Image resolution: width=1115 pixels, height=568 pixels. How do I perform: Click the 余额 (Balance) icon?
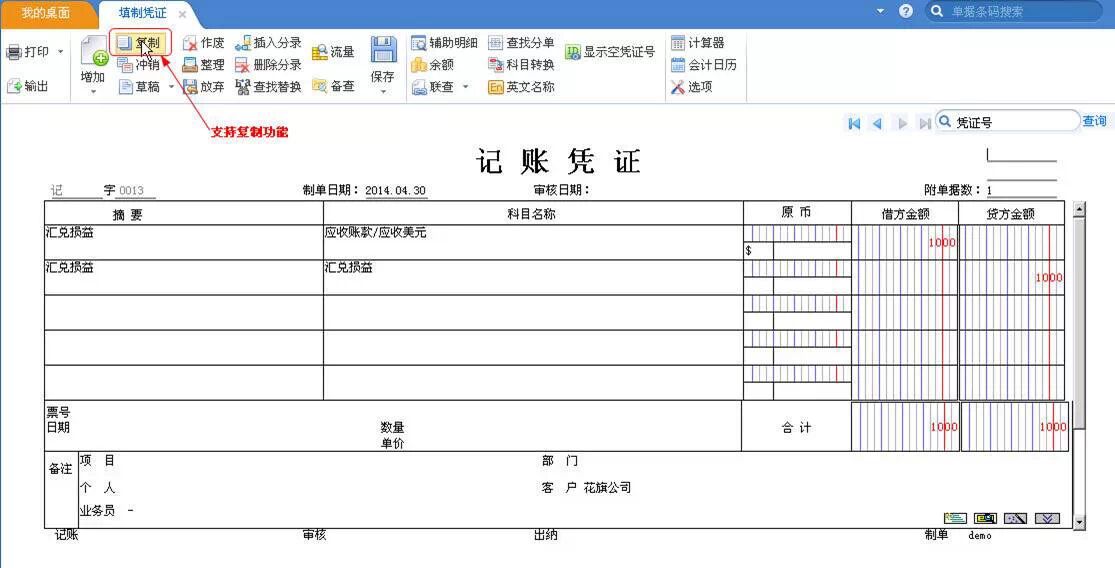(419, 65)
